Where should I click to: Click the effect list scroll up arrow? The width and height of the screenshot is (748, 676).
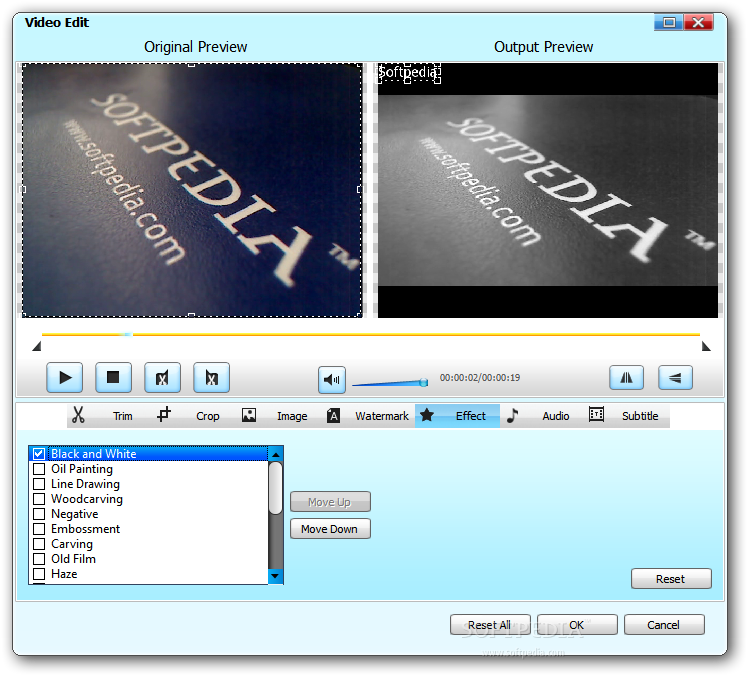click(x=276, y=455)
